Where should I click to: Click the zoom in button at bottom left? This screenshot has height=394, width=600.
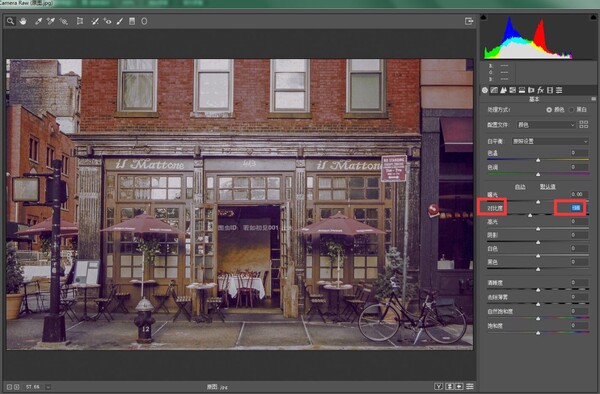point(17,387)
